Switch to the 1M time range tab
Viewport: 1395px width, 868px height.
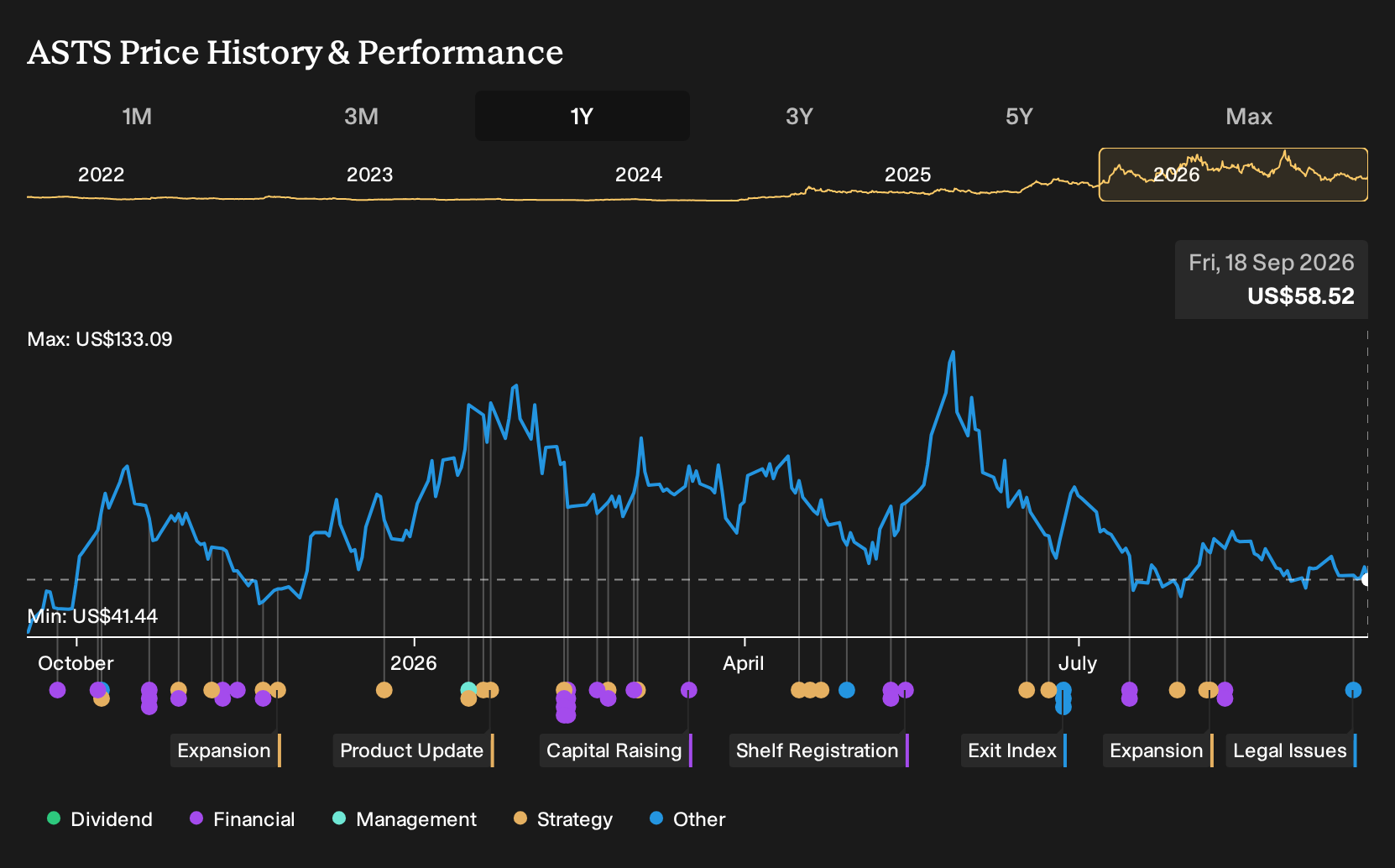point(137,116)
